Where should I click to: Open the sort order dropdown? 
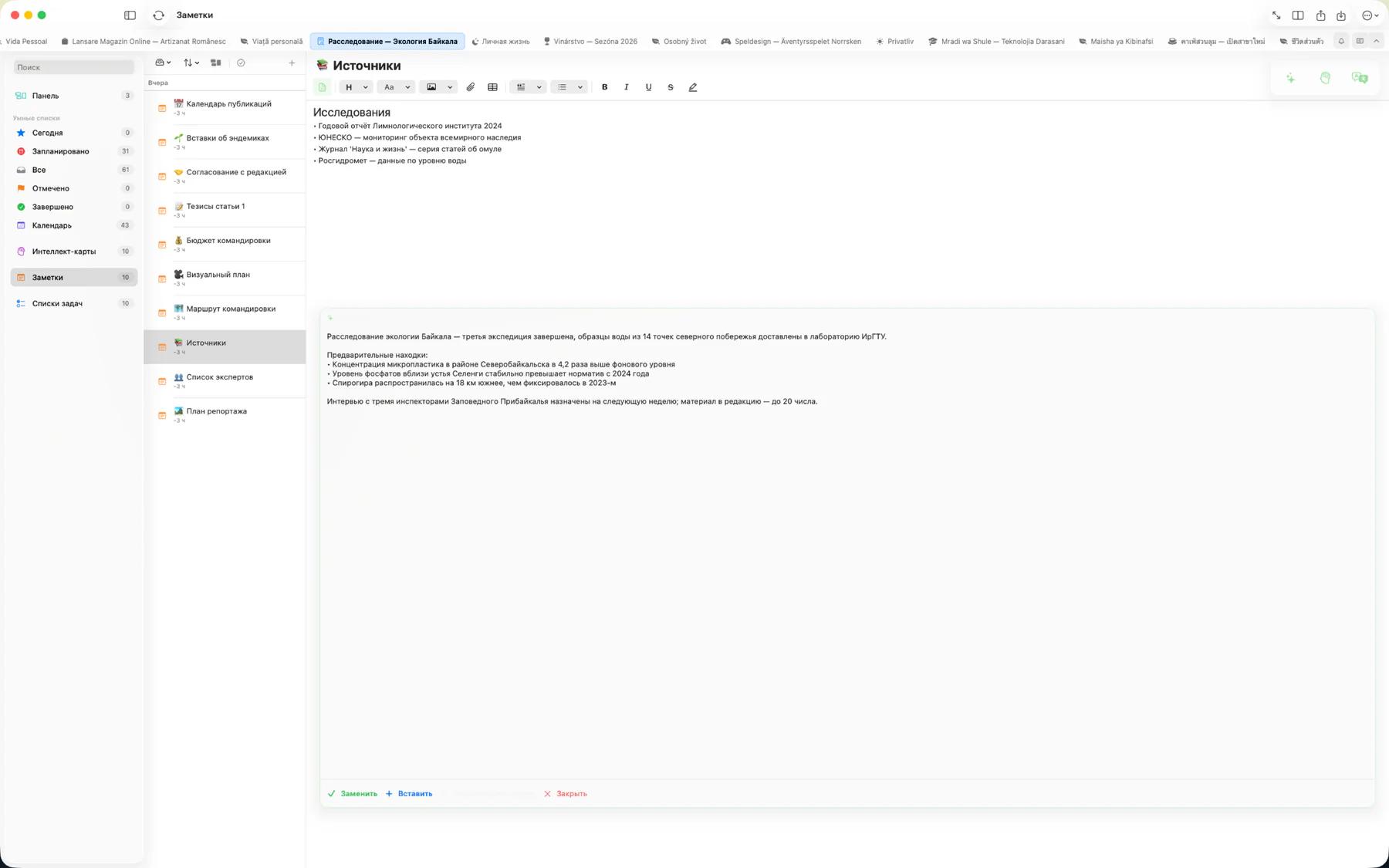(x=191, y=62)
